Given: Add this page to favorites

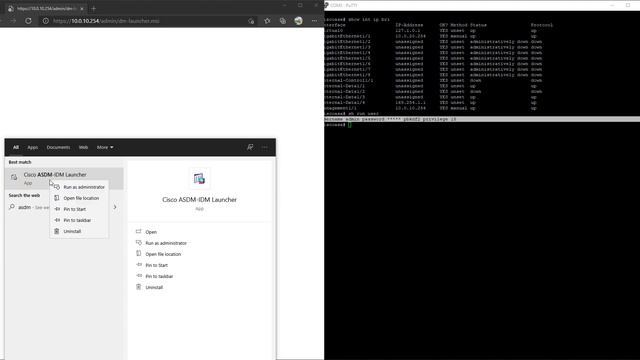Looking at the screenshot, I should point(267,21).
